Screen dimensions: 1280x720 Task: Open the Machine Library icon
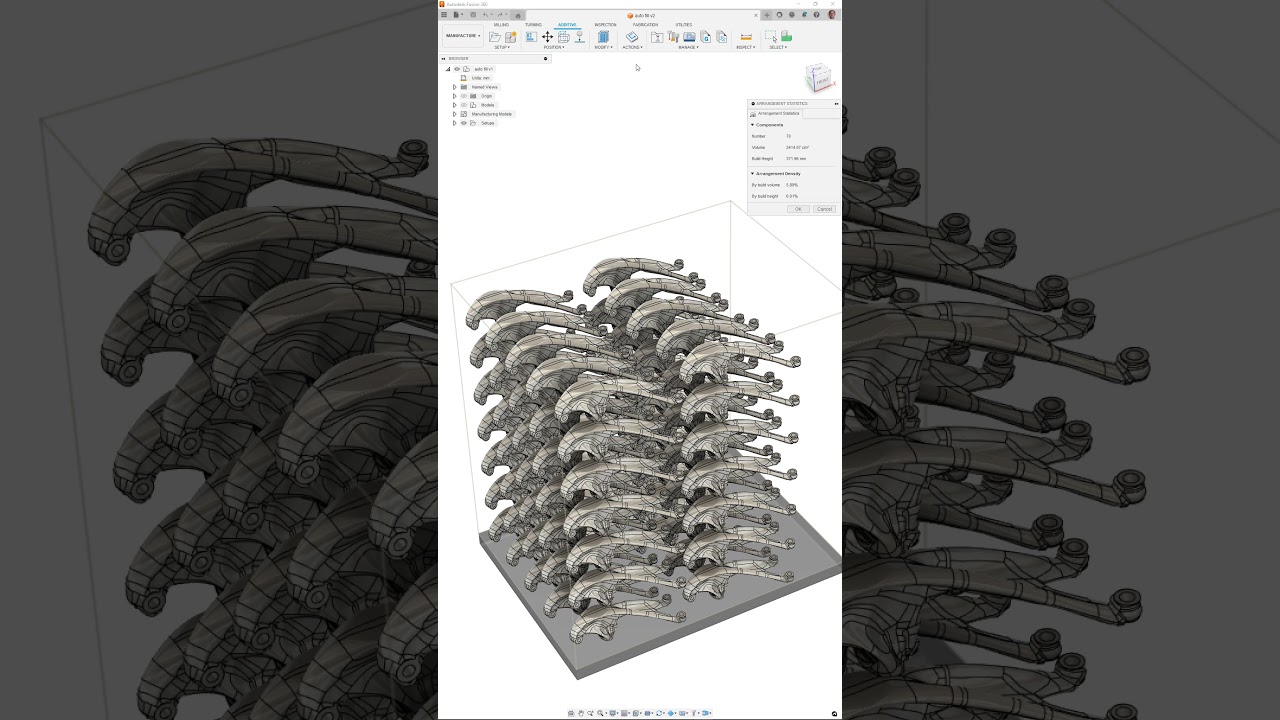(x=689, y=37)
